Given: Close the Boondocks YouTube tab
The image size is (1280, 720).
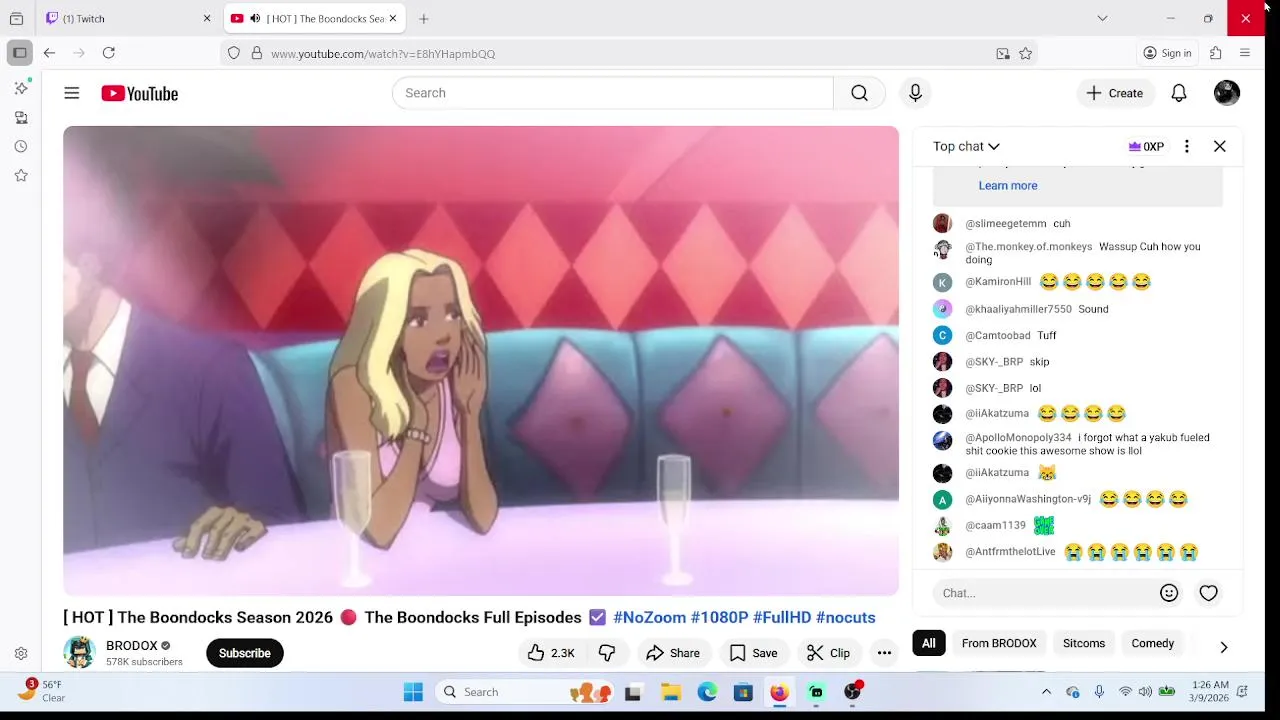Looking at the screenshot, I should click(x=393, y=18).
